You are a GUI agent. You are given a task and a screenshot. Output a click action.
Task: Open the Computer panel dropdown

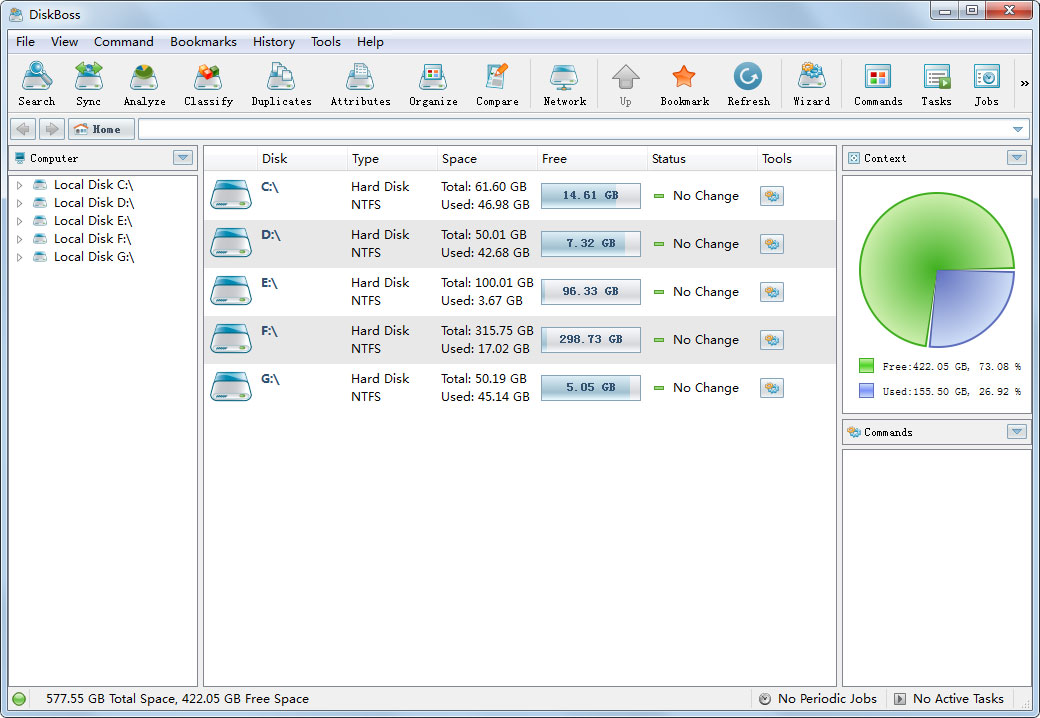click(x=182, y=158)
